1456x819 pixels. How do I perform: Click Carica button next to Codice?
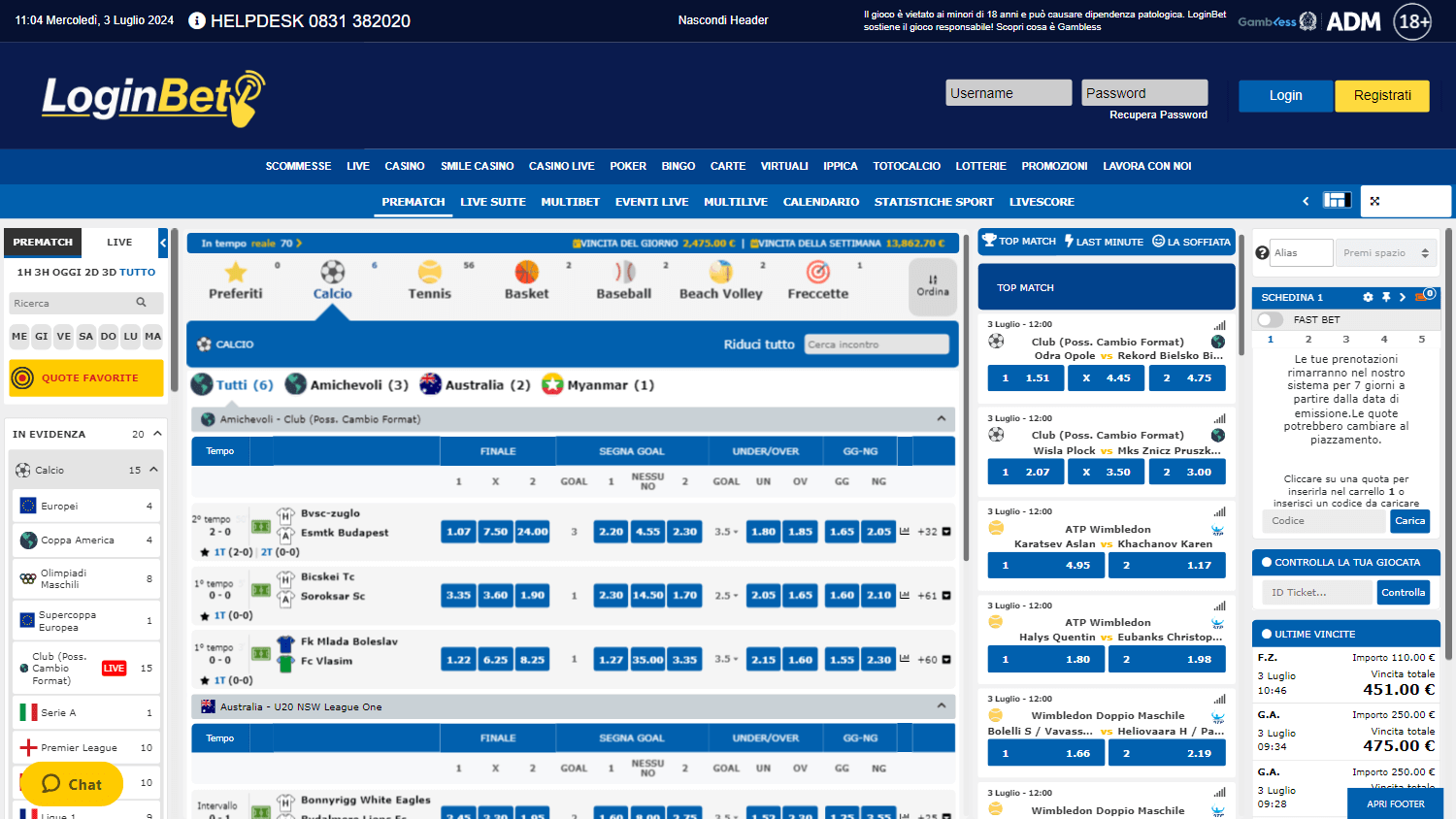(1409, 521)
